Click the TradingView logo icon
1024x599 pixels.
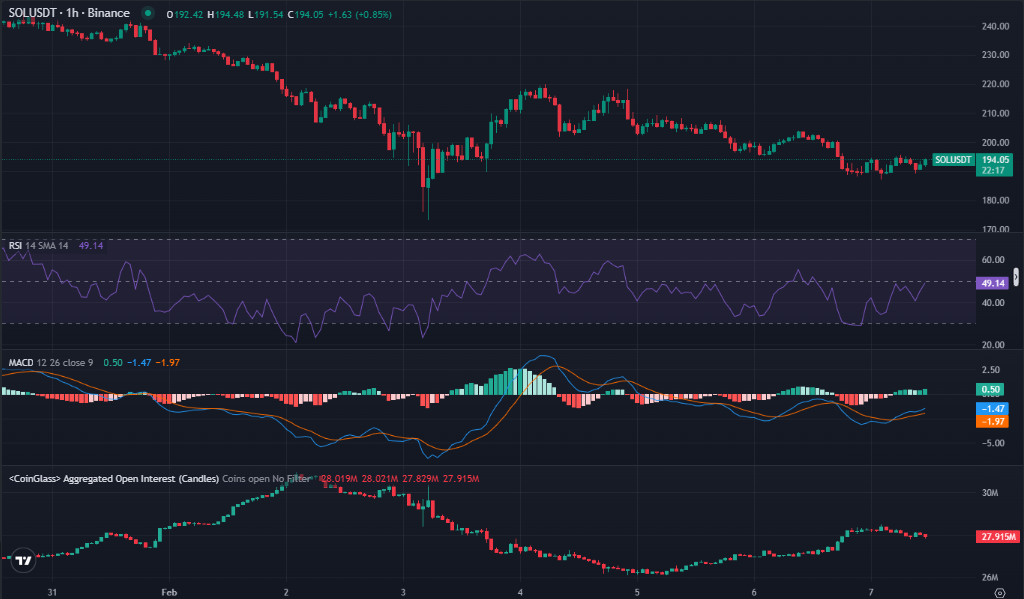(x=19, y=562)
